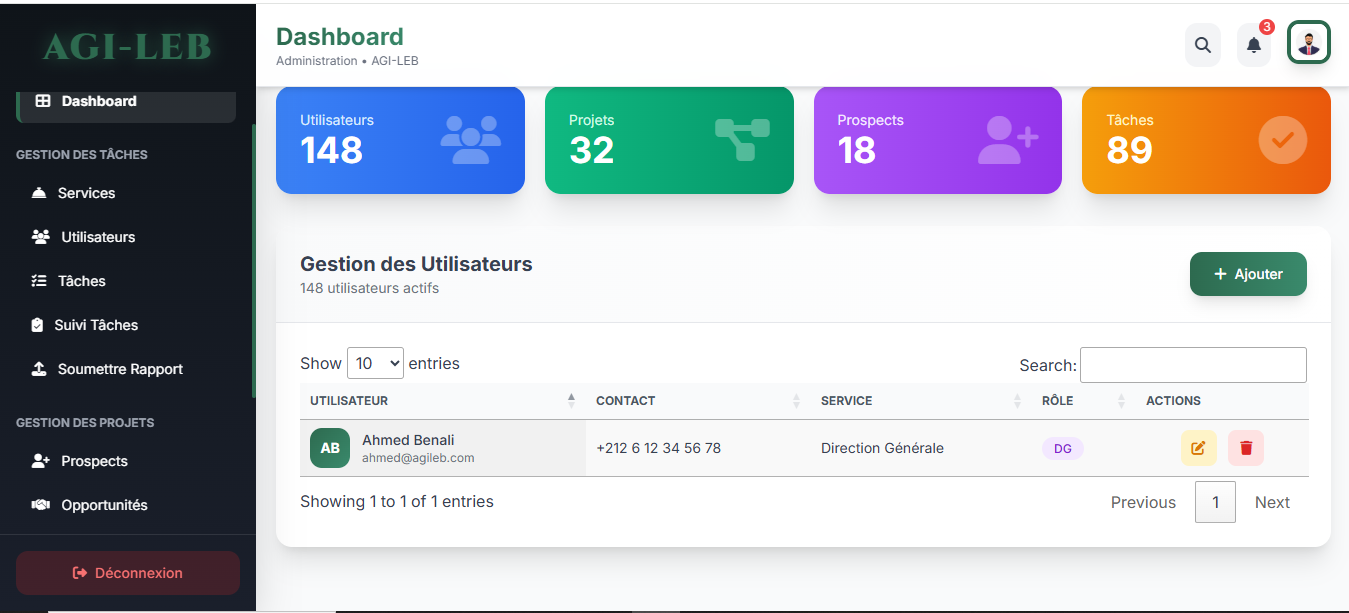Click inside the Search input field

[x=1192, y=364]
